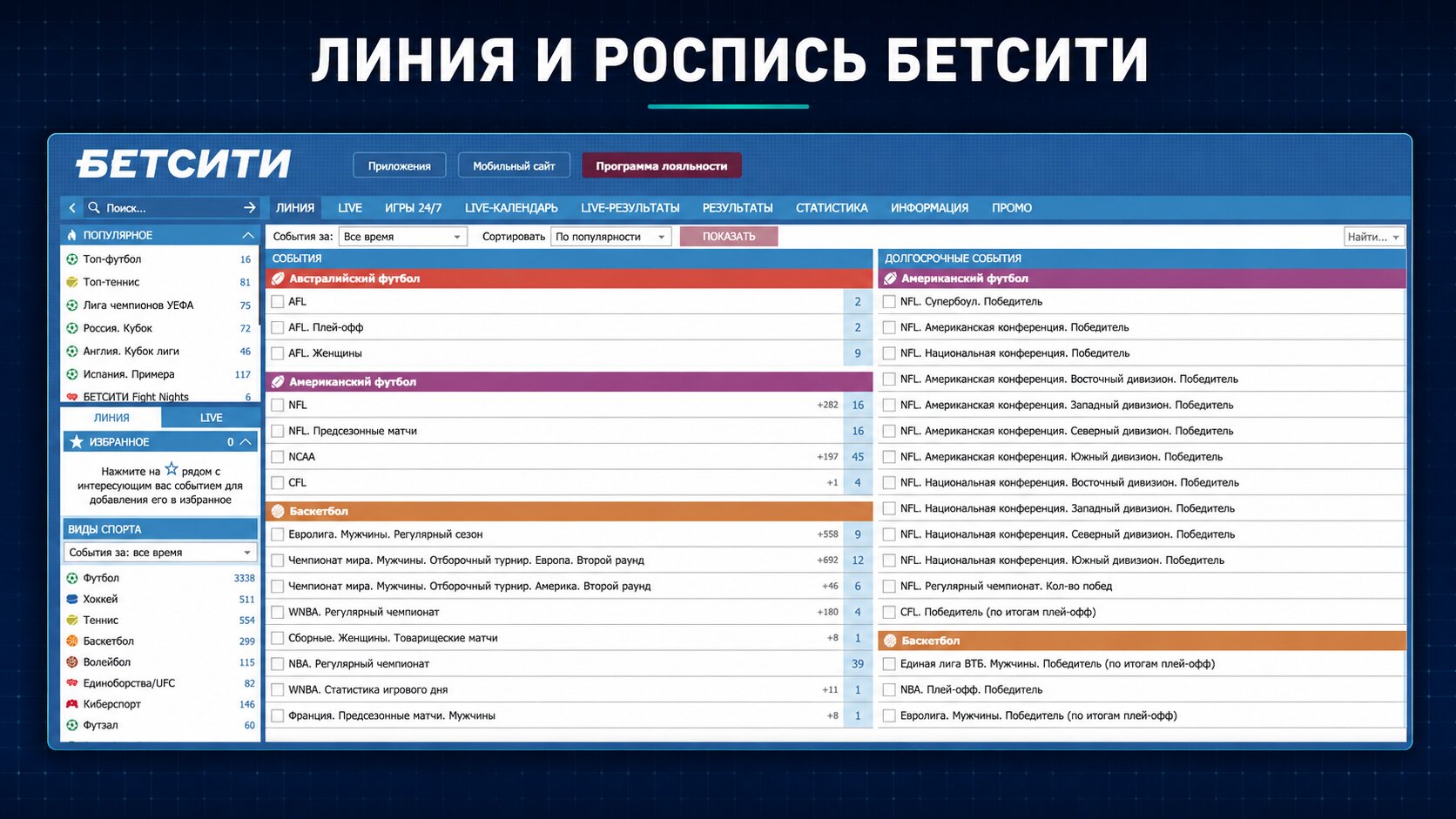Check Единая лига ВТБ победитель checkbox
The image size is (1456, 819).
(x=889, y=664)
